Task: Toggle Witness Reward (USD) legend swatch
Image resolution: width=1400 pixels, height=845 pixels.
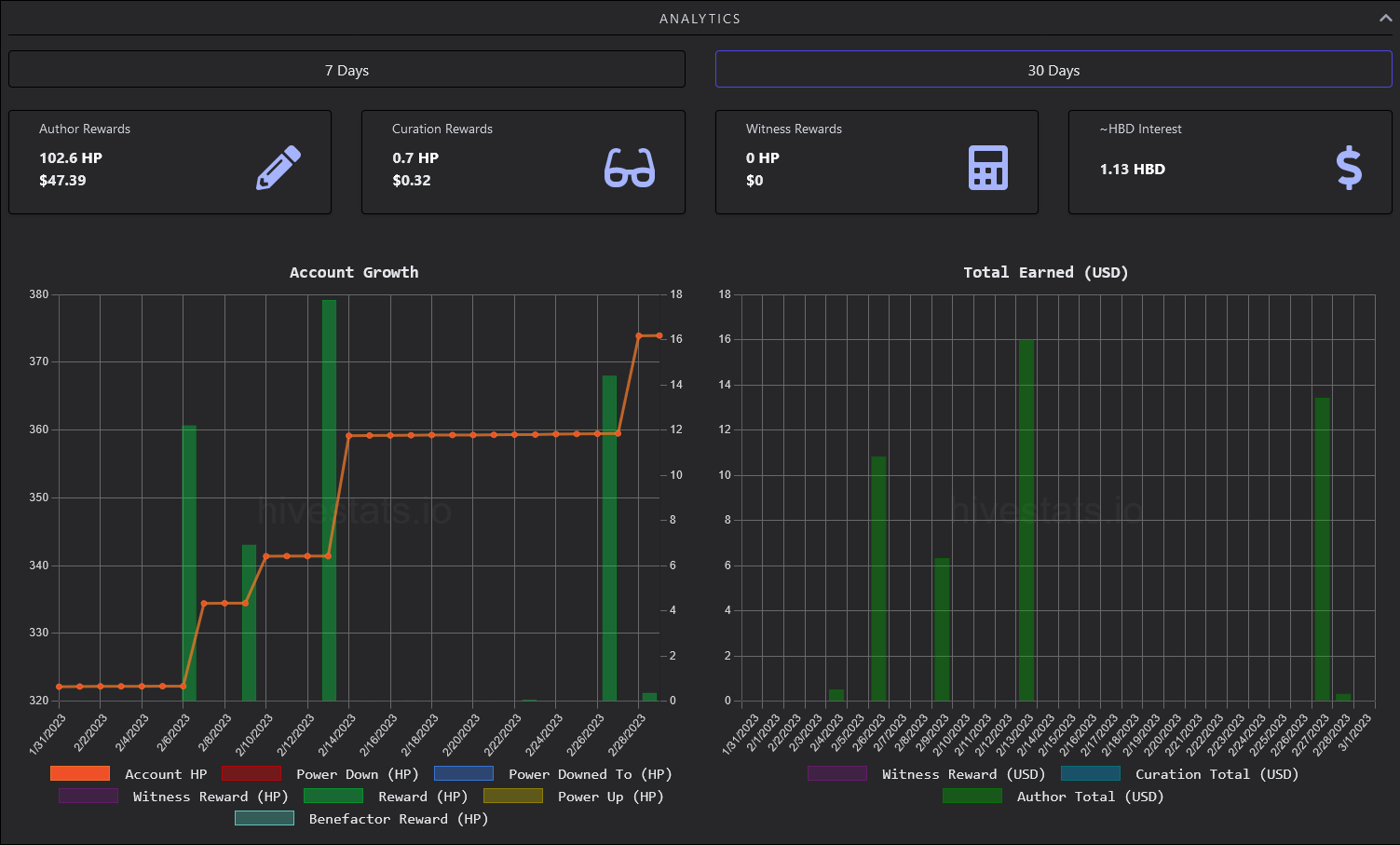Action: click(837, 773)
